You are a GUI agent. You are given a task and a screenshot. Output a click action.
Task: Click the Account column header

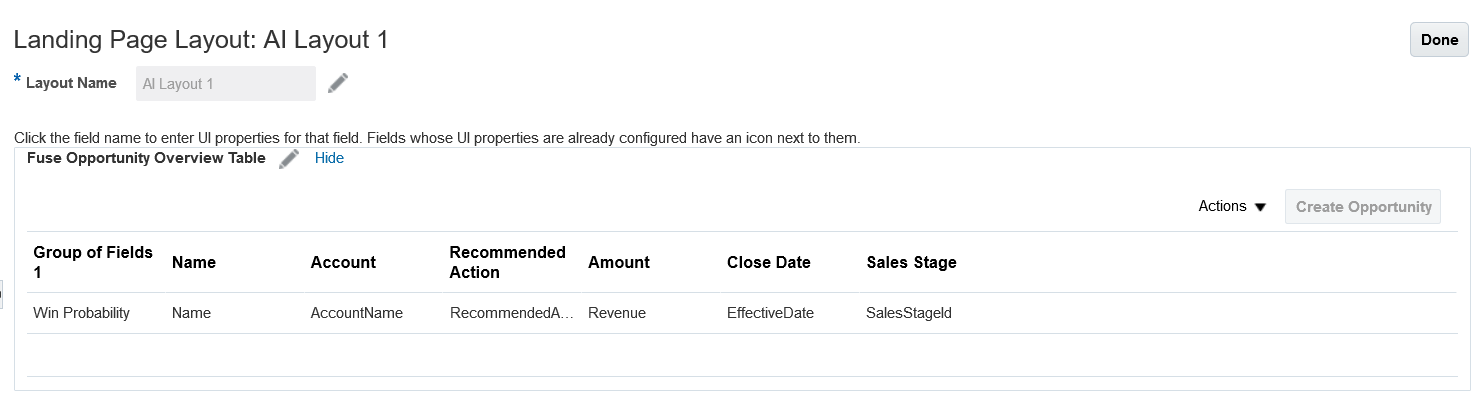[x=343, y=262]
